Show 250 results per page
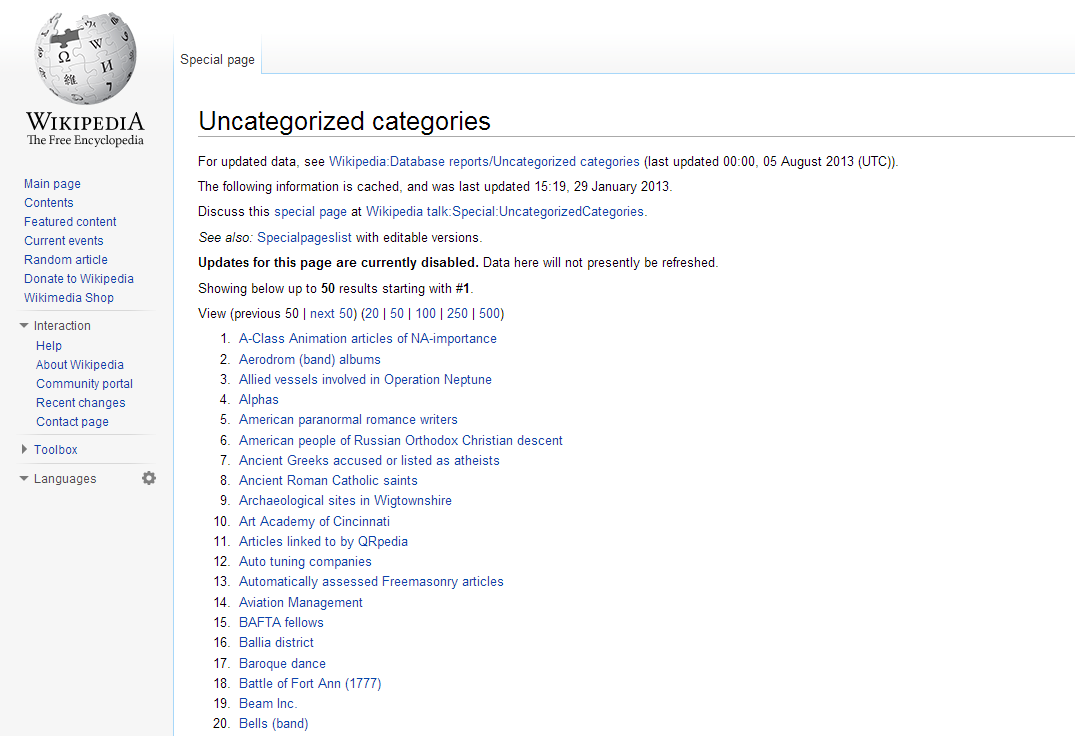 point(457,314)
